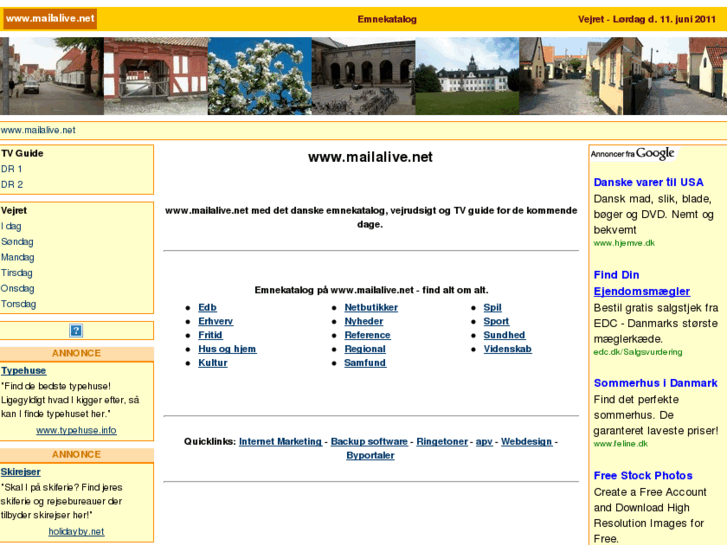This screenshot has height=545, width=727.
Task: Visit www.feline.dk ad link
Action: pyautogui.click(x=620, y=444)
